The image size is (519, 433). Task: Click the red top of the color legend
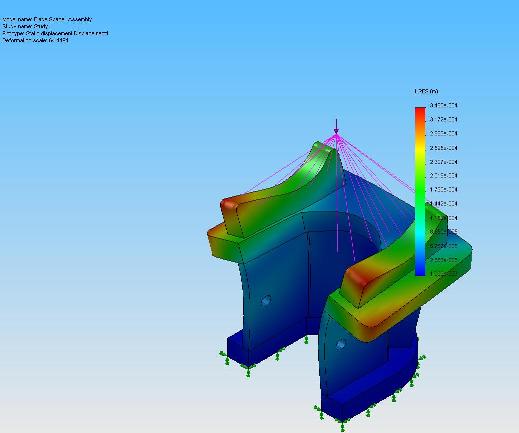420,112
